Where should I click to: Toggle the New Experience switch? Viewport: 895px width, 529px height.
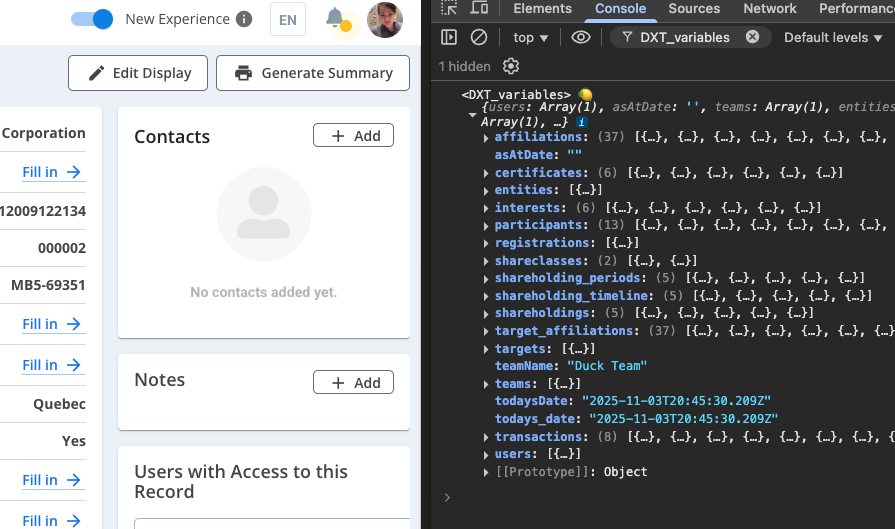pyautogui.click(x=92, y=19)
